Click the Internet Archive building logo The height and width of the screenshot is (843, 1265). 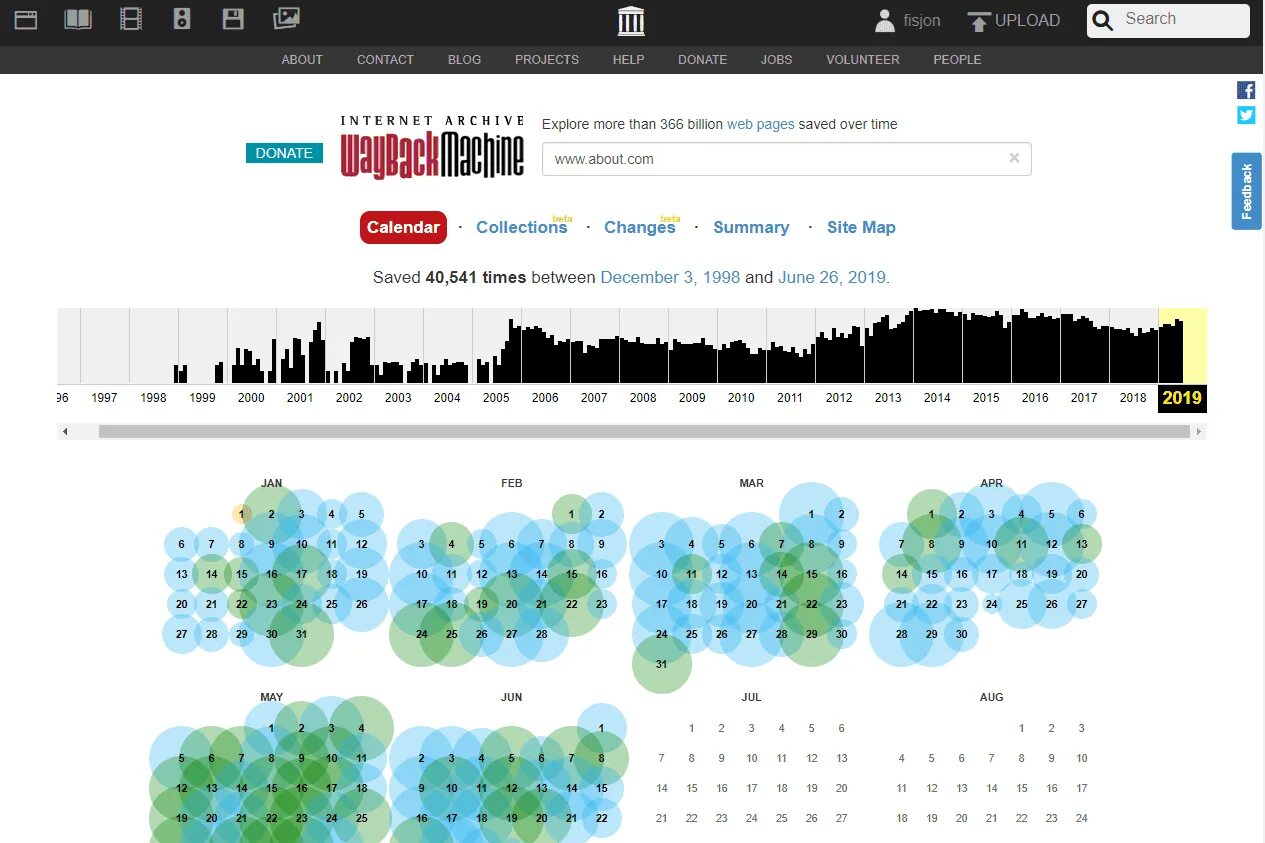[632, 20]
